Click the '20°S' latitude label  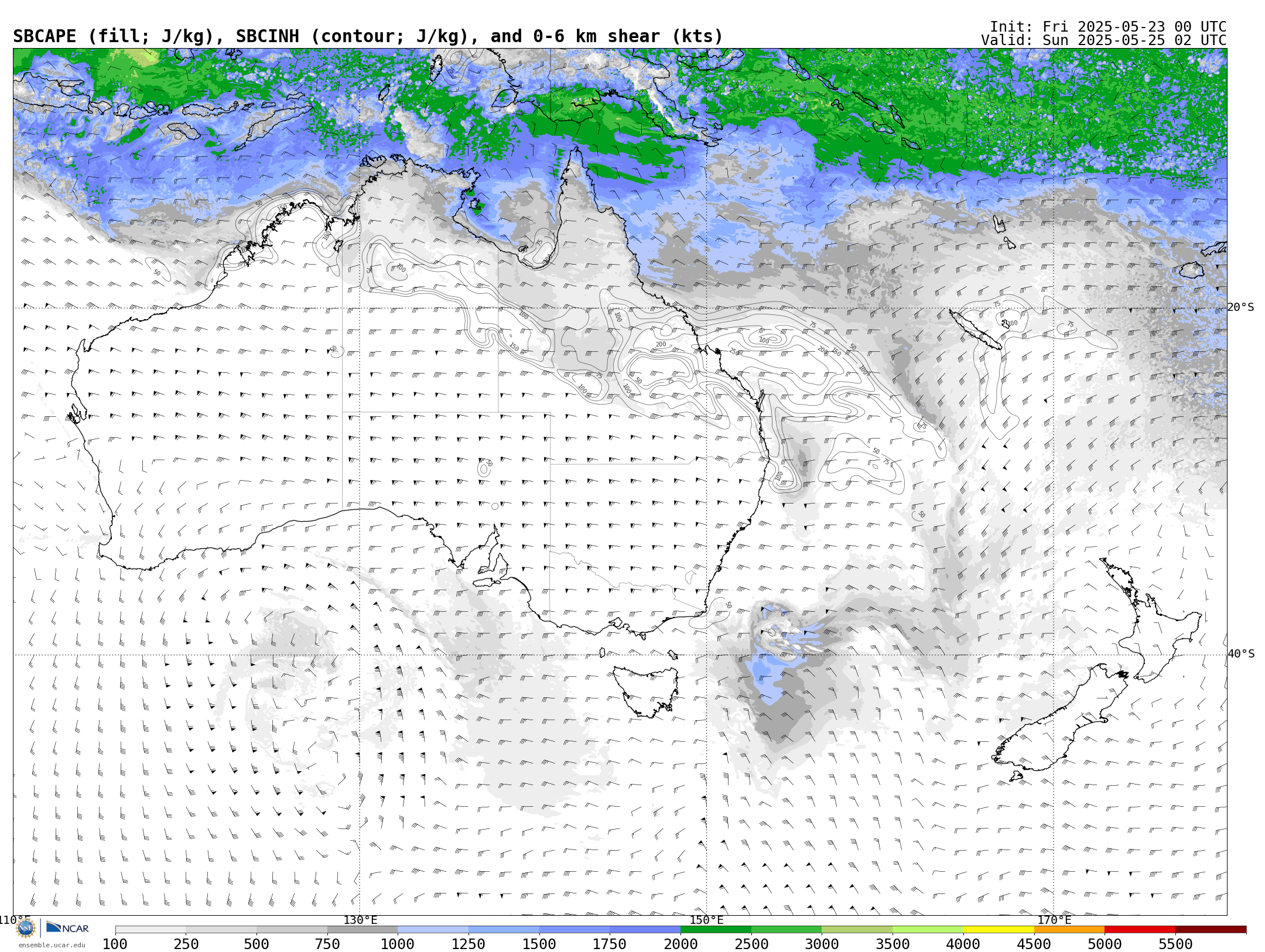[1240, 307]
